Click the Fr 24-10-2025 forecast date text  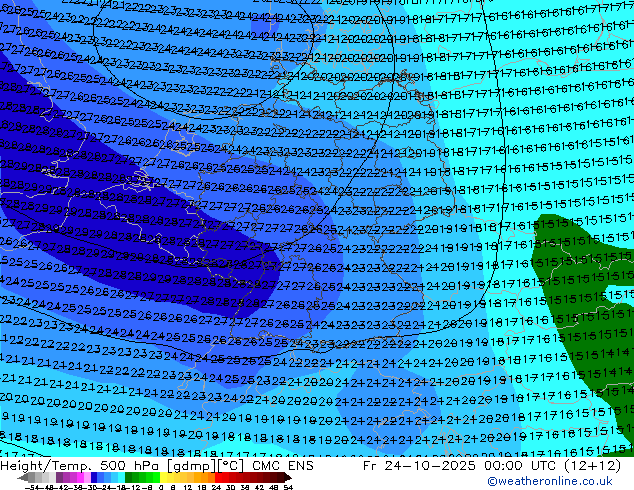tap(398, 466)
